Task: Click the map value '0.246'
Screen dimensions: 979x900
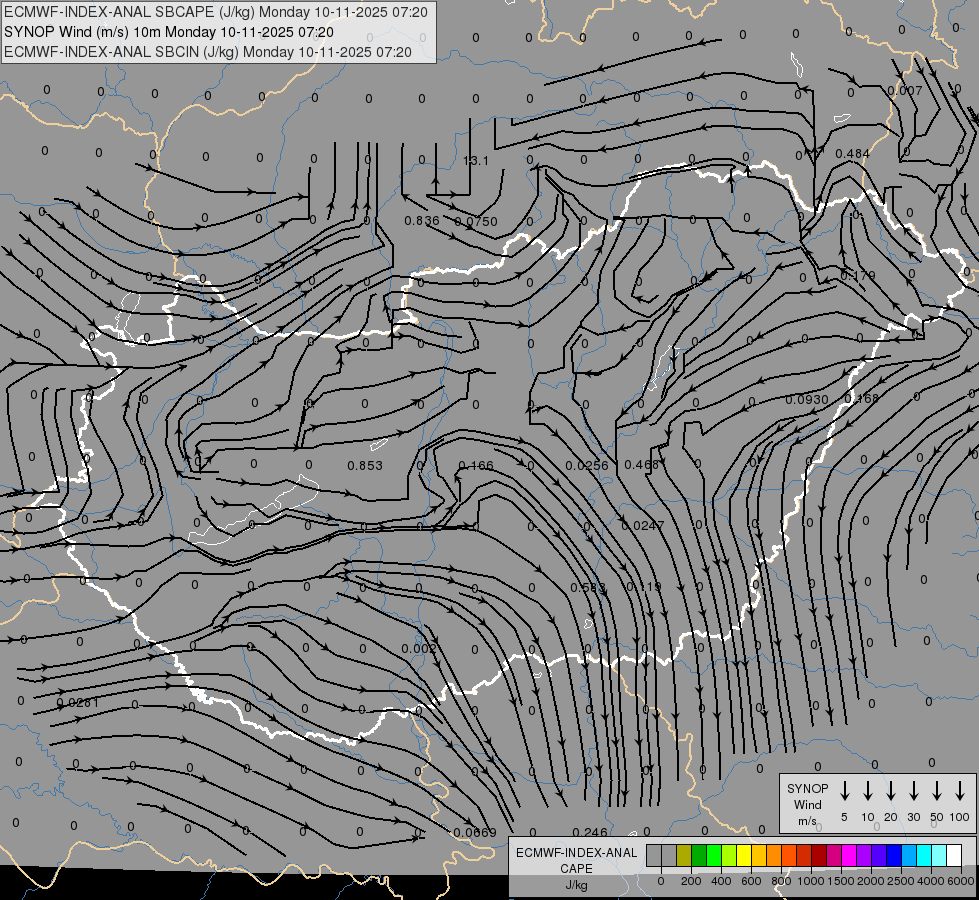Action: 590,832
